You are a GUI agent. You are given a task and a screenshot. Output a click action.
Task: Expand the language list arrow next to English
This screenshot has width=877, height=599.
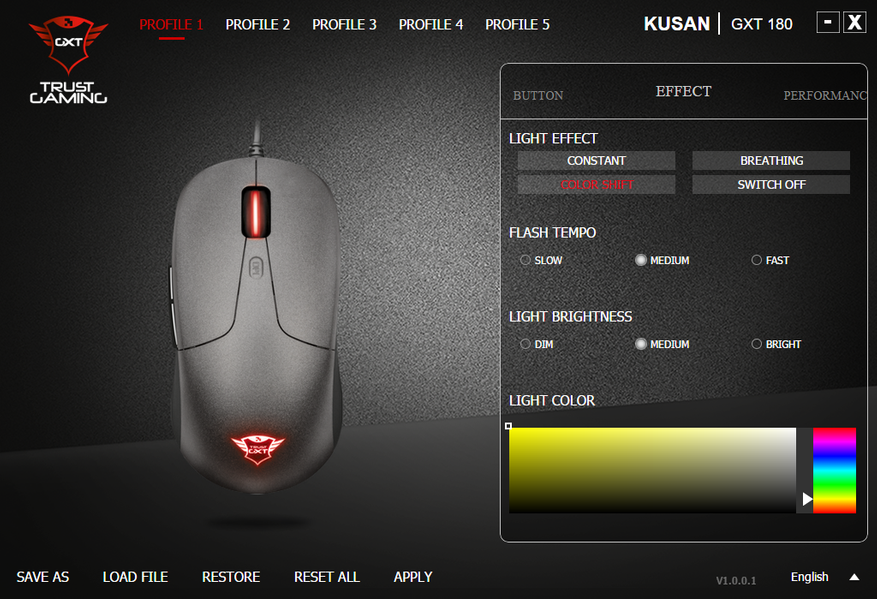pos(854,577)
